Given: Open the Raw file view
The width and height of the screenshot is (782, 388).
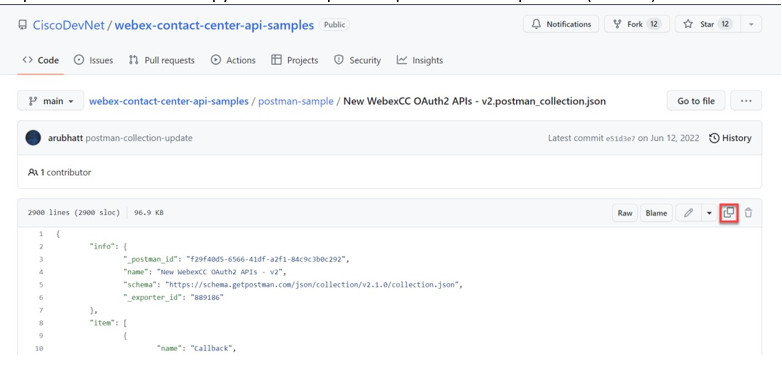Looking at the screenshot, I should click(625, 213).
